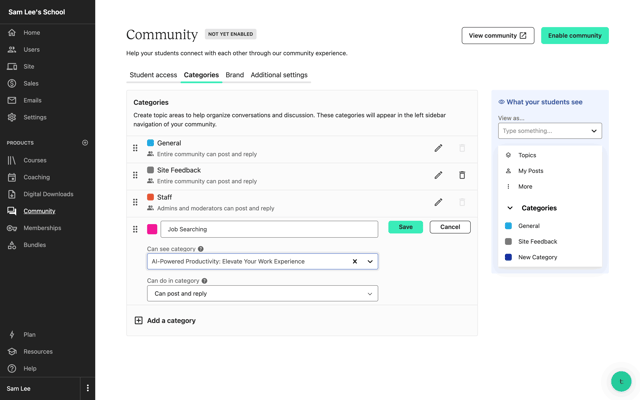Open the Sam Lee account options menu

tap(88, 388)
